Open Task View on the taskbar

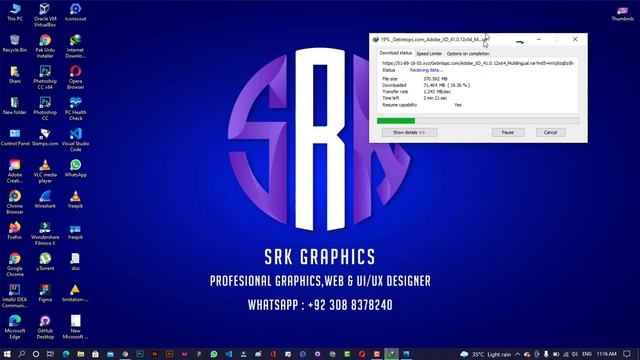(x=50, y=354)
